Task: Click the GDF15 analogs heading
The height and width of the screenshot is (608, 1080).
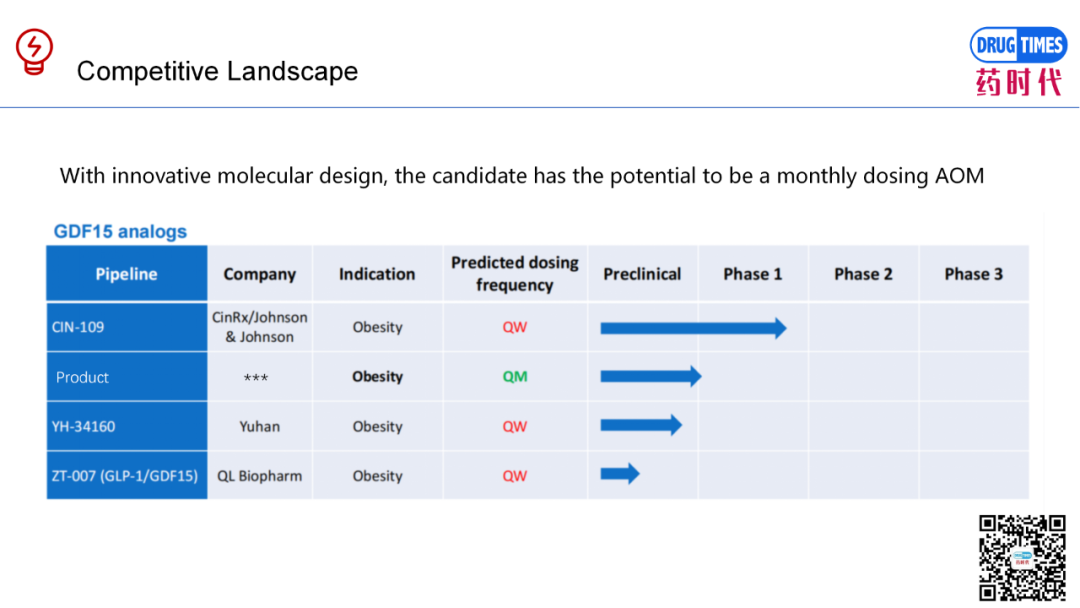Action: click(x=120, y=231)
